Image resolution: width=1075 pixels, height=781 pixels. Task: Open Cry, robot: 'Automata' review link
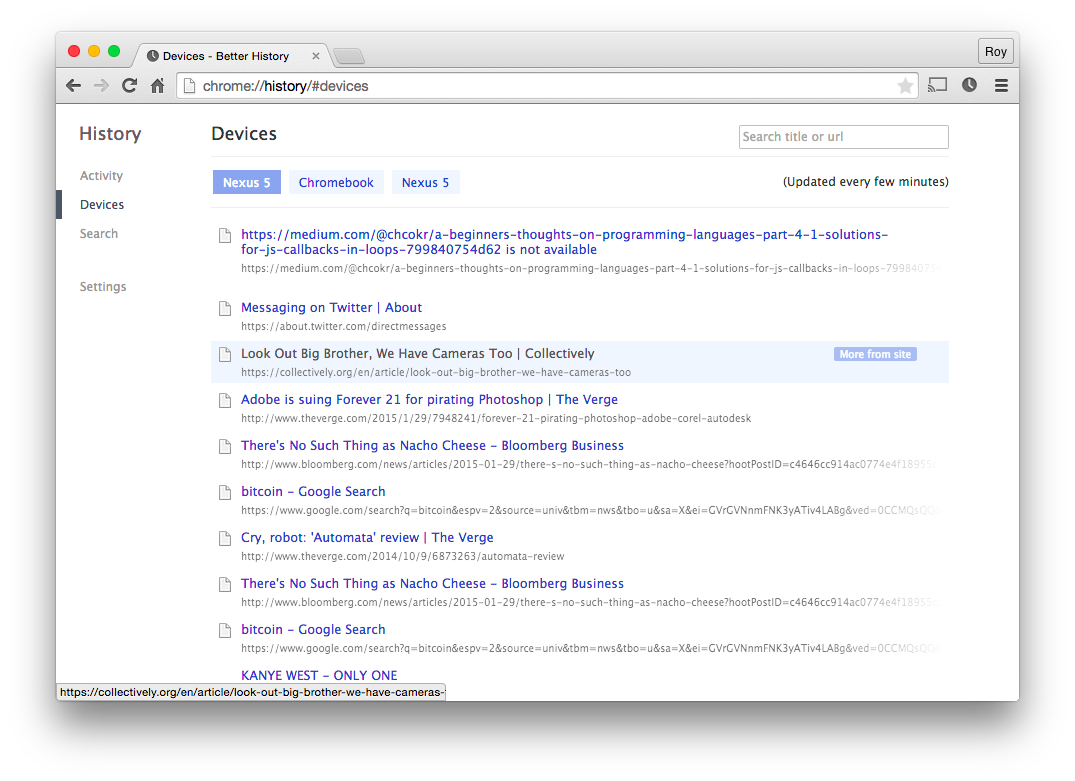click(367, 538)
